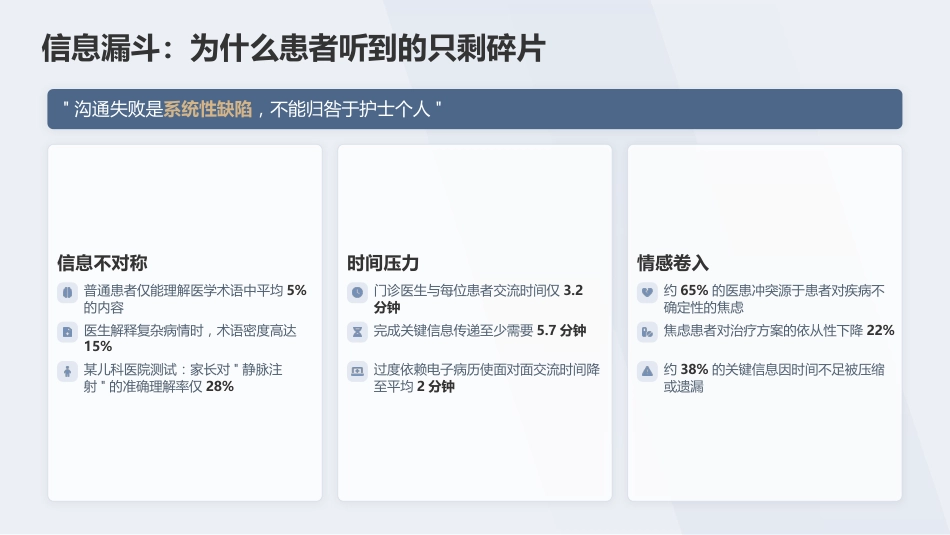Click the bullet text 医生解释复杂病情时,术语密度高达 15%
The height and width of the screenshot is (535, 950).
[x=190, y=338]
